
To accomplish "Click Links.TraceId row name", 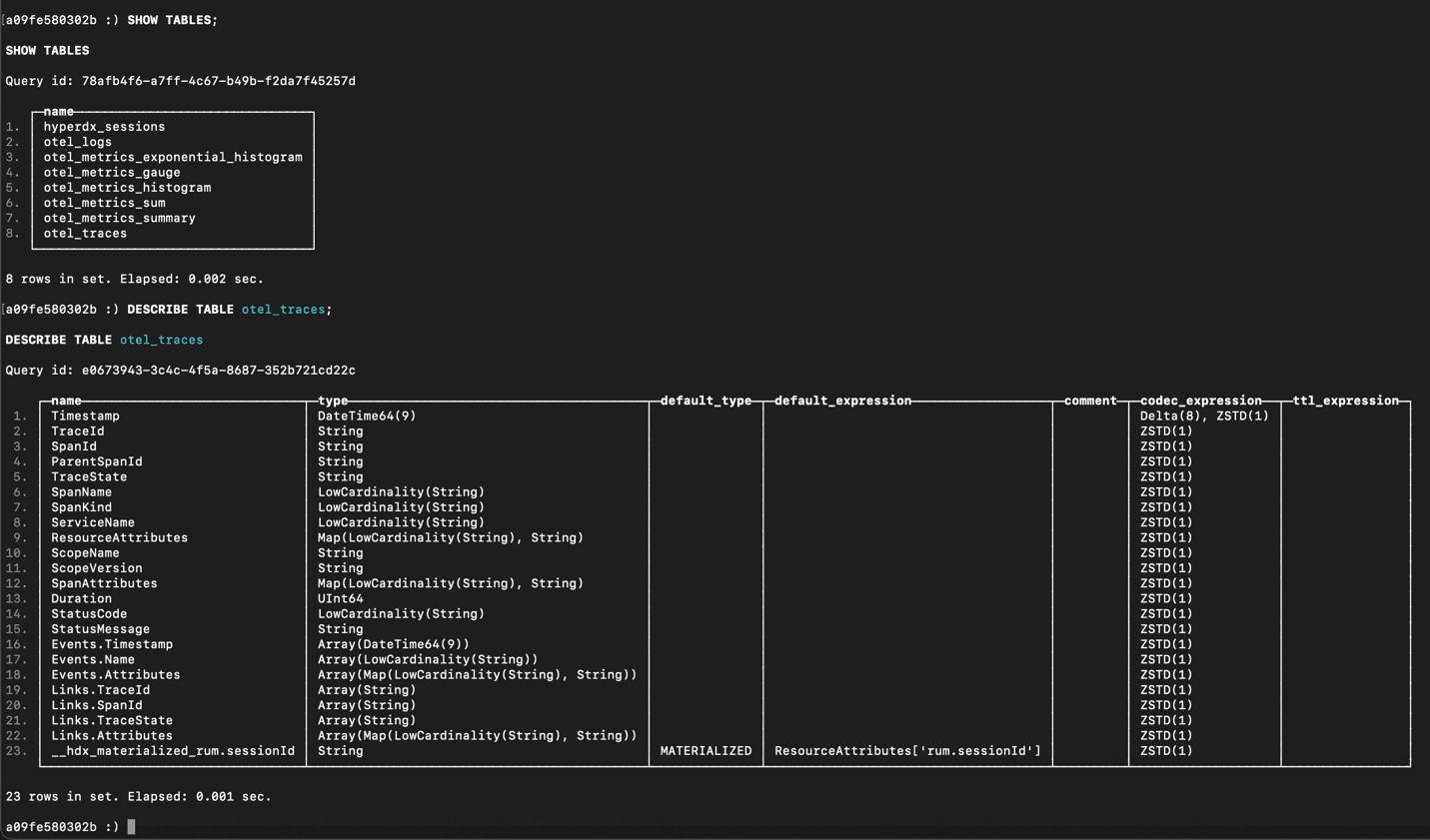I will pyautogui.click(x=101, y=690).
